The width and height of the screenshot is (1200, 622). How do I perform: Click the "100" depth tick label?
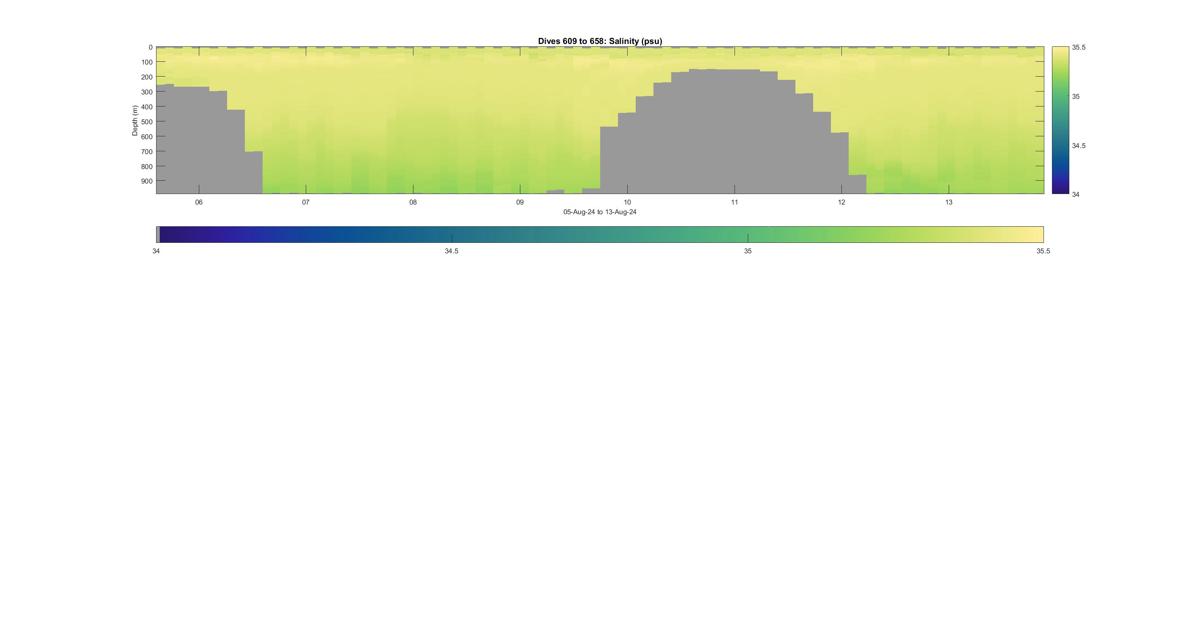[x=146, y=62]
